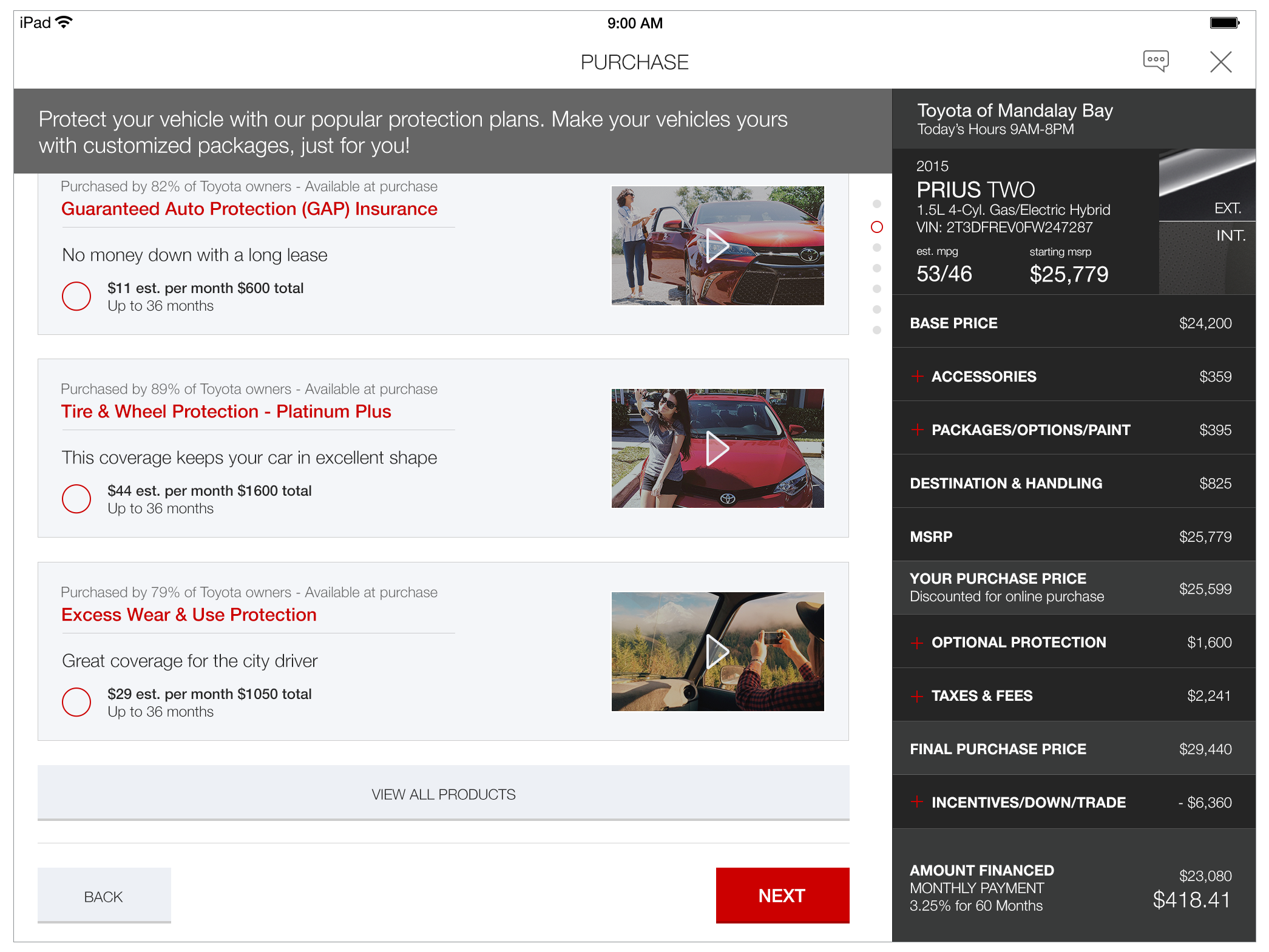This screenshot has height=952, width=1269.
Task: Click '$44 est. per month $1600 total' text
Action: (x=209, y=491)
